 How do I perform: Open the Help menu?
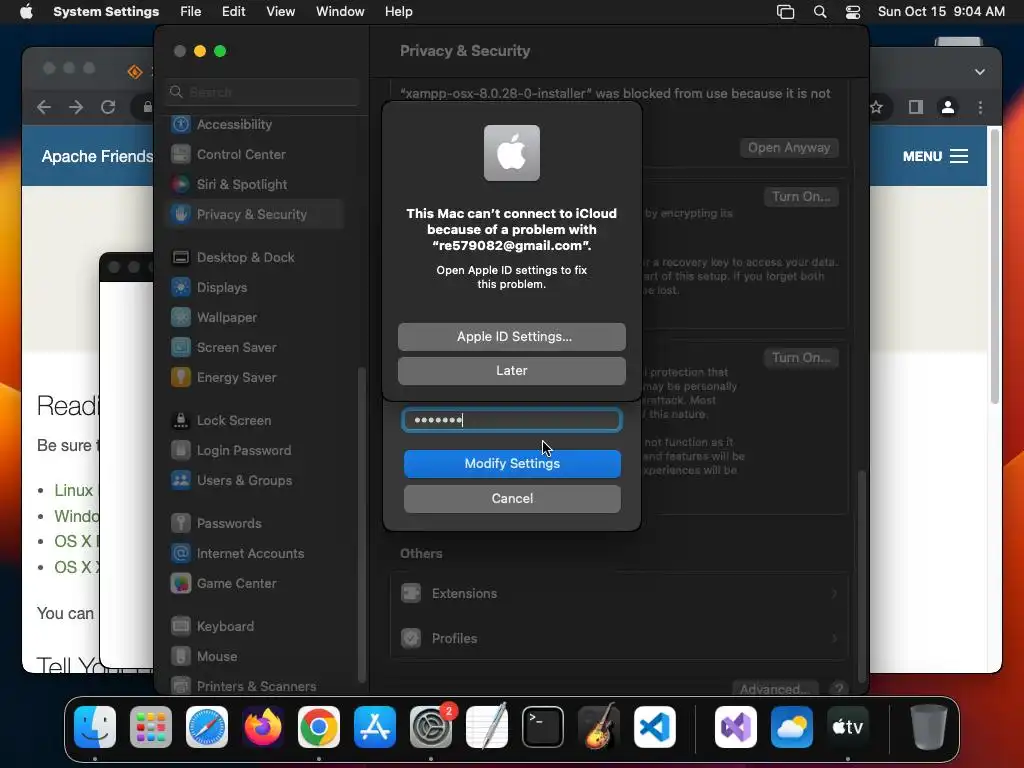(398, 12)
